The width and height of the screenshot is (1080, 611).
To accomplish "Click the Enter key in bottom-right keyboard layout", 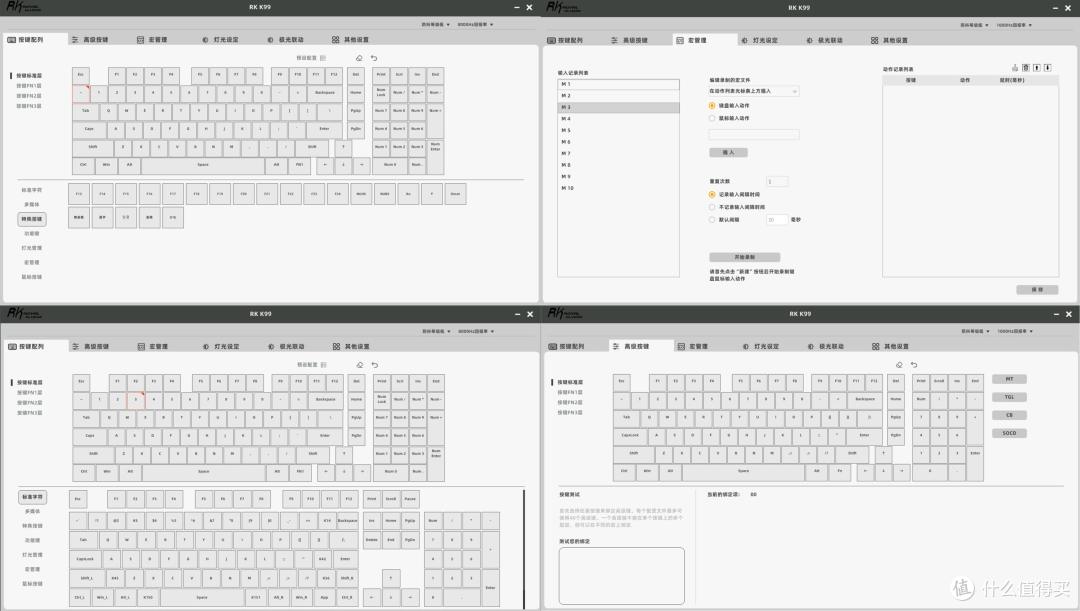I will pos(864,435).
